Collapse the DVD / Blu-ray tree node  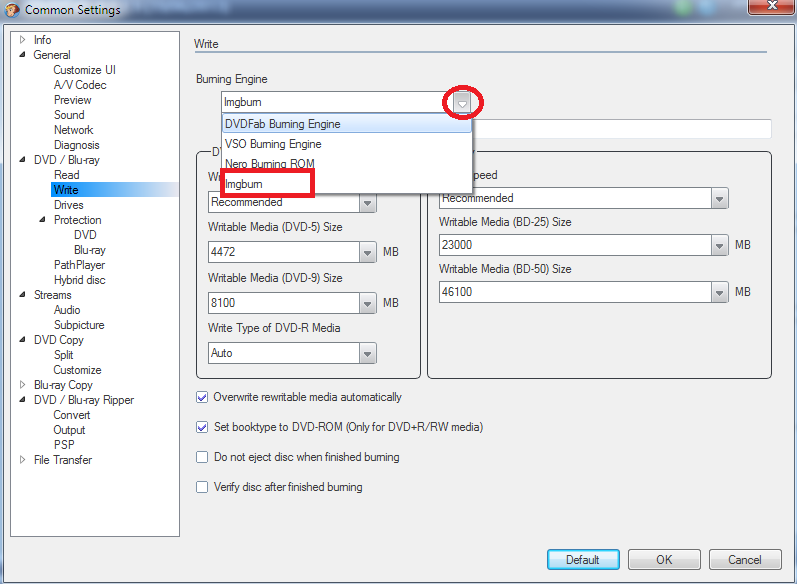[x=22, y=160]
